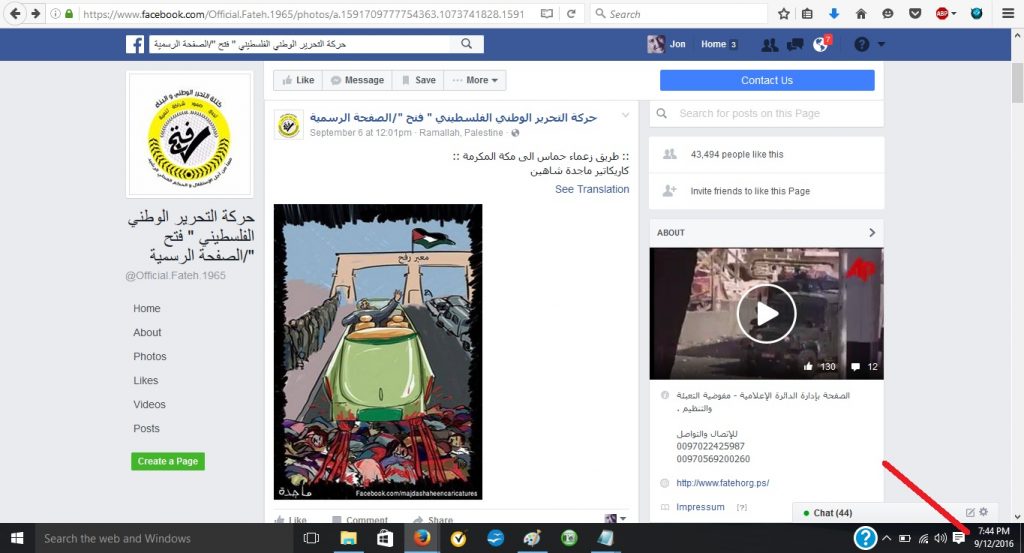
Task: Open the Firefox downloads arrow
Action: tap(834, 14)
